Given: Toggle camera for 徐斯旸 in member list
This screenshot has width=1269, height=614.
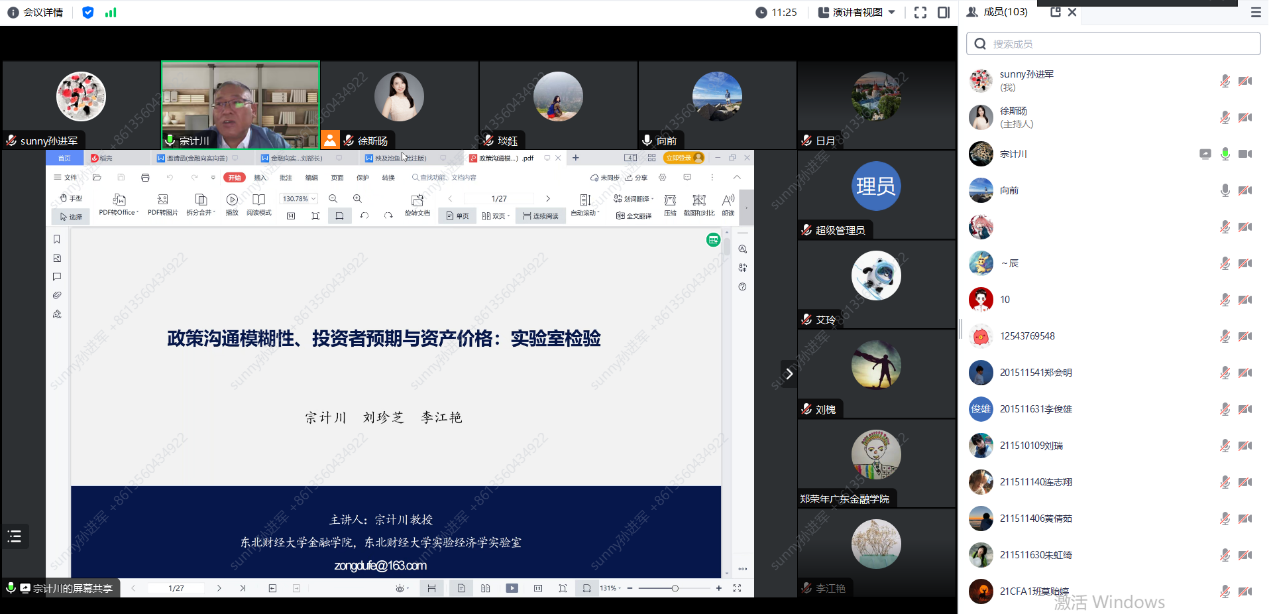Looking at the screenshot, I should 1245,118.
